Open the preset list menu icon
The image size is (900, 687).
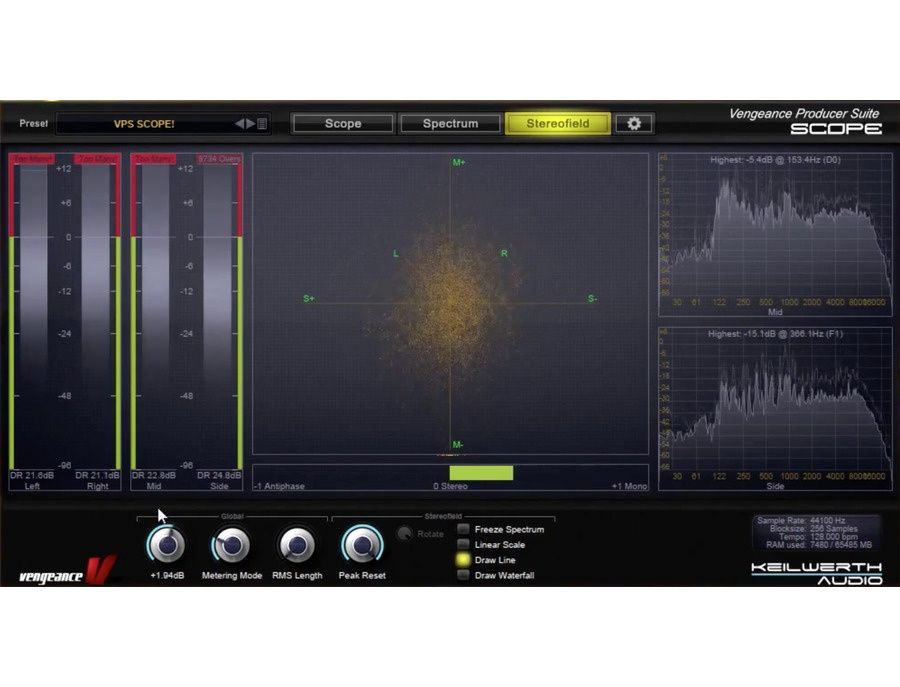pyautogui.click(x=262, y=124)
